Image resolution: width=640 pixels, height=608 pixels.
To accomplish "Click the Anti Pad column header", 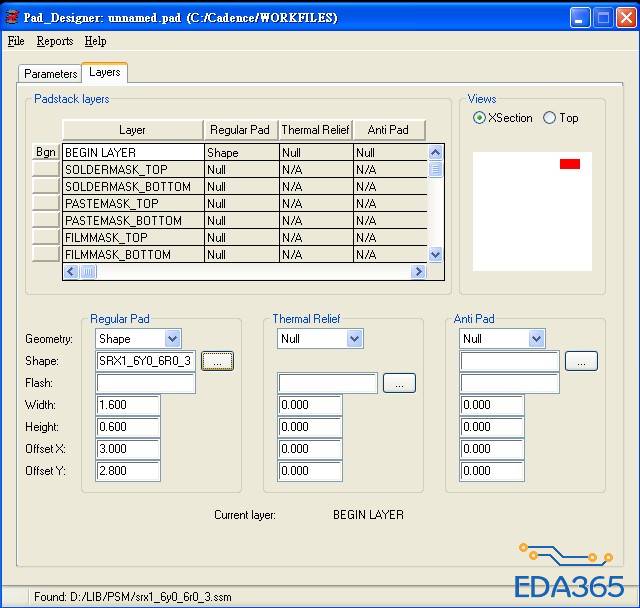I will 389,130.
